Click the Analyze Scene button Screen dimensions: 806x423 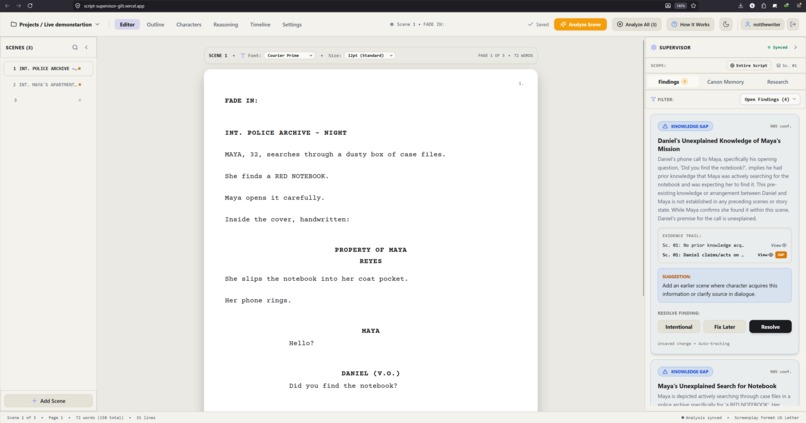(580, 24)
